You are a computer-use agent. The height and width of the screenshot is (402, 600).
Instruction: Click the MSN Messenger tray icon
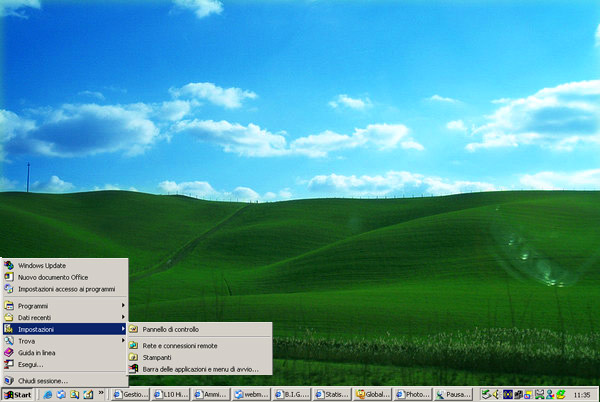pyautogui.click(x=550, y=394)
